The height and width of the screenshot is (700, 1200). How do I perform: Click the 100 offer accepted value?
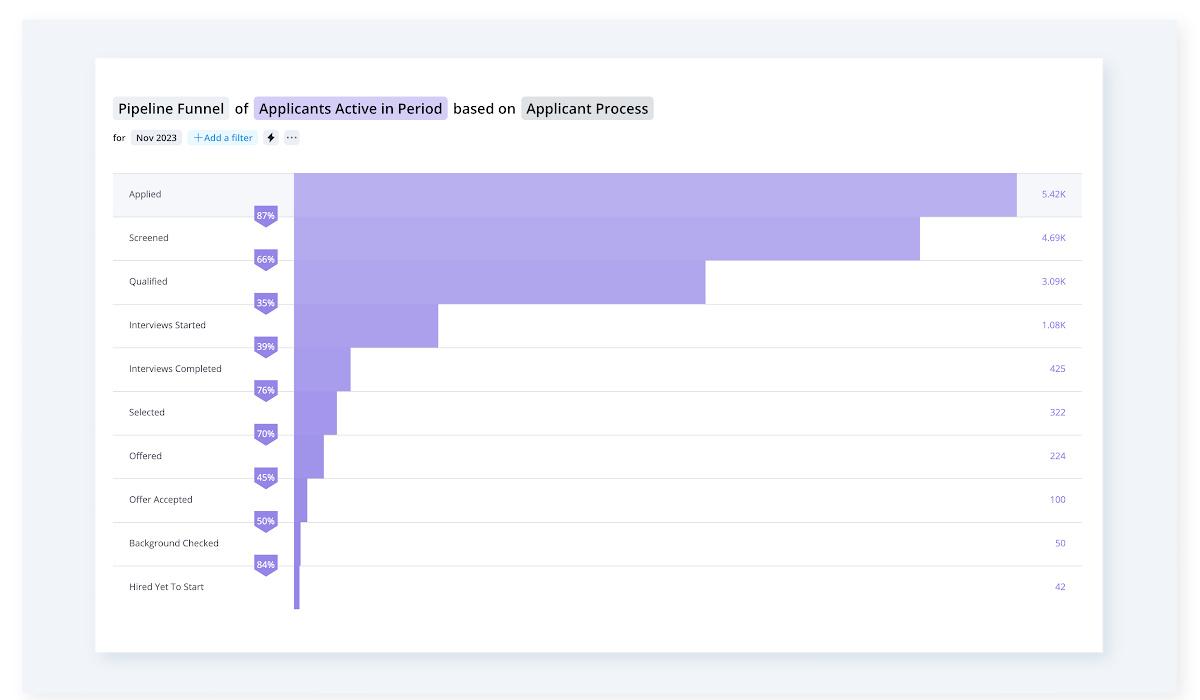(1057, 500)
